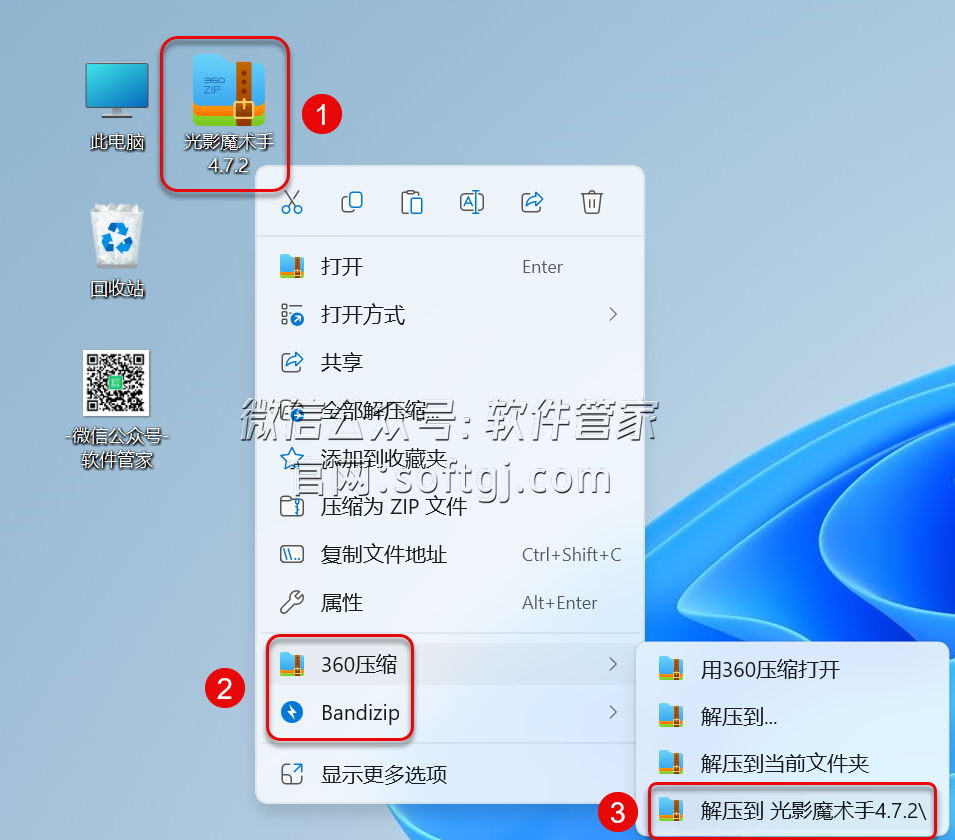Choose 添加到收藏夹 menu entry
This screenshot has height=840, width=955.
(450, 459)
